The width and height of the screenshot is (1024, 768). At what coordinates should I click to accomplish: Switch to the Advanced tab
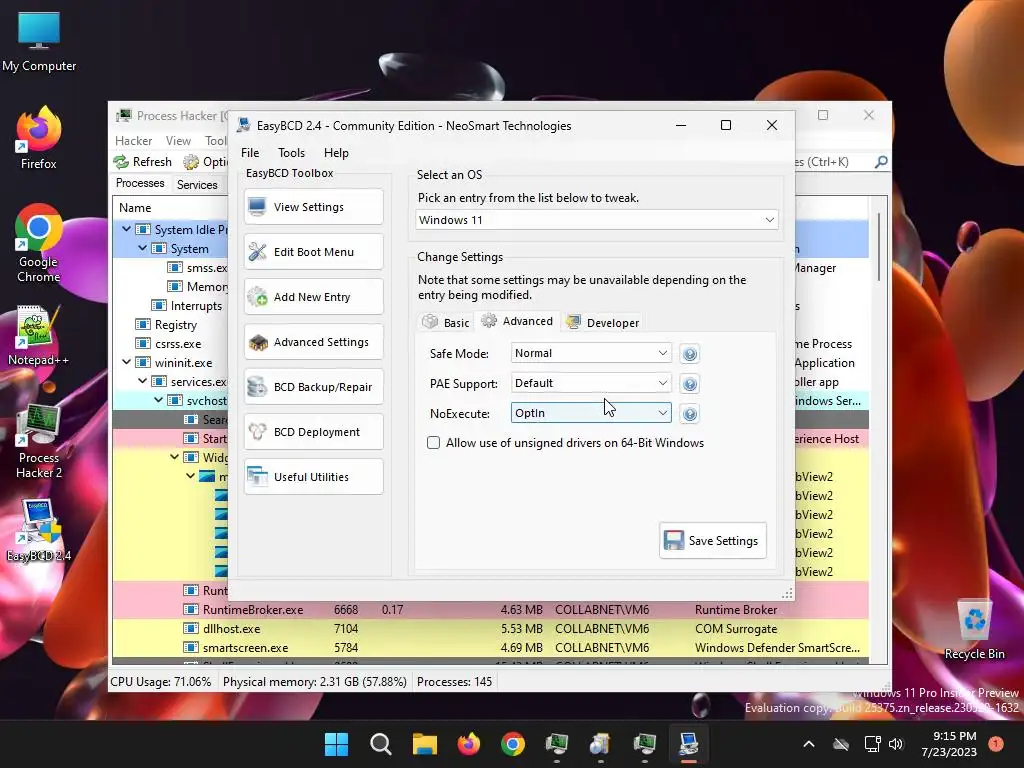pyautogui.click(x=518, y=321)
